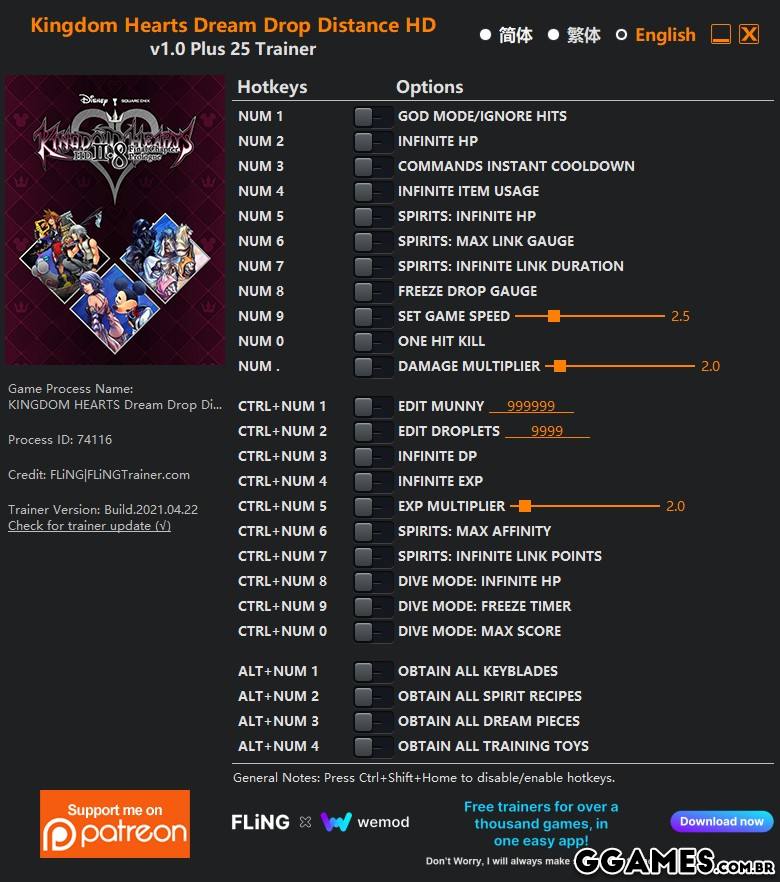Enable Infinite HP toggle
This screenshot has height=882, width=780.
click(371, 141)
